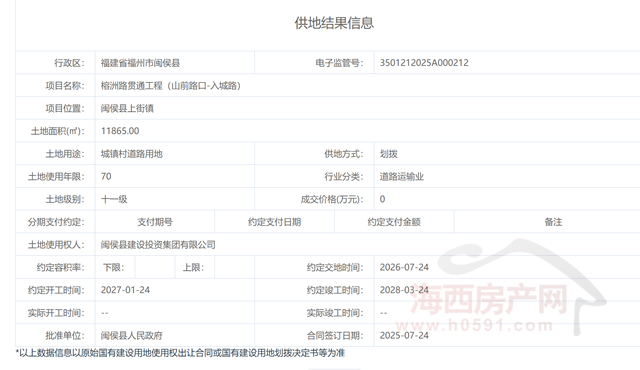Click the industry category 道路运输业
Screen dimensions: 640x370
tap(402, 177)
